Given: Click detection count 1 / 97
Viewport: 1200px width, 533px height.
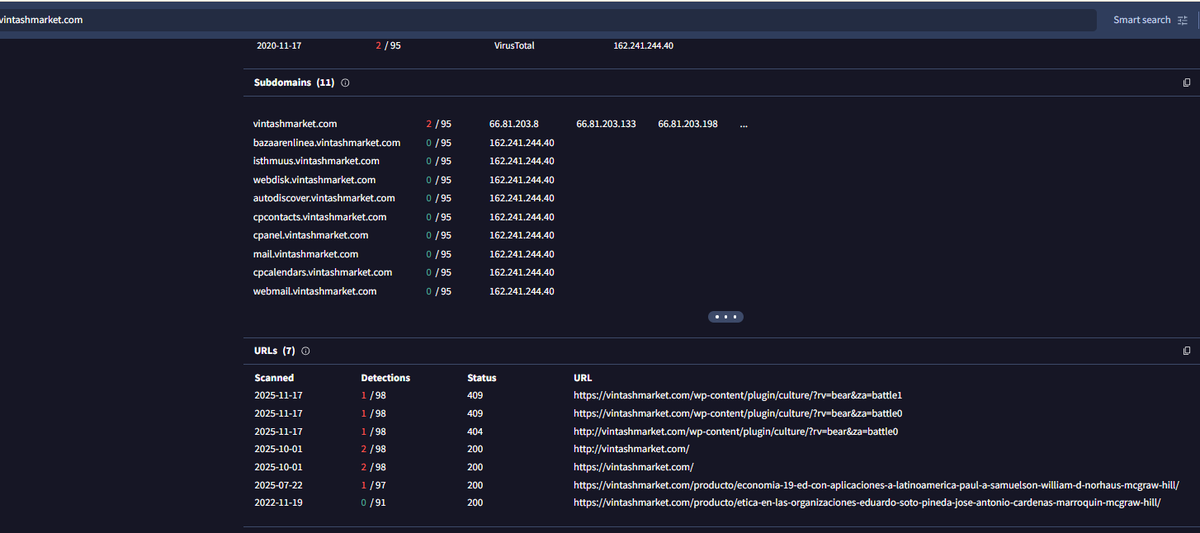Looking at the screenshot, I should pyautogui.click(x=374, y=485).
